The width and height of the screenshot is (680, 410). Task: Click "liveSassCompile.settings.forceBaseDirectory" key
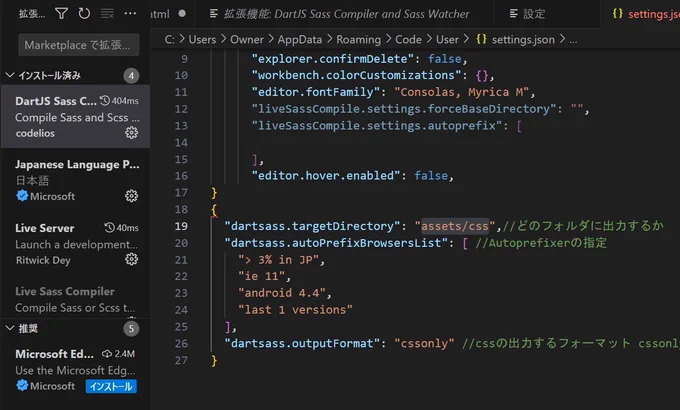[404, 109]
